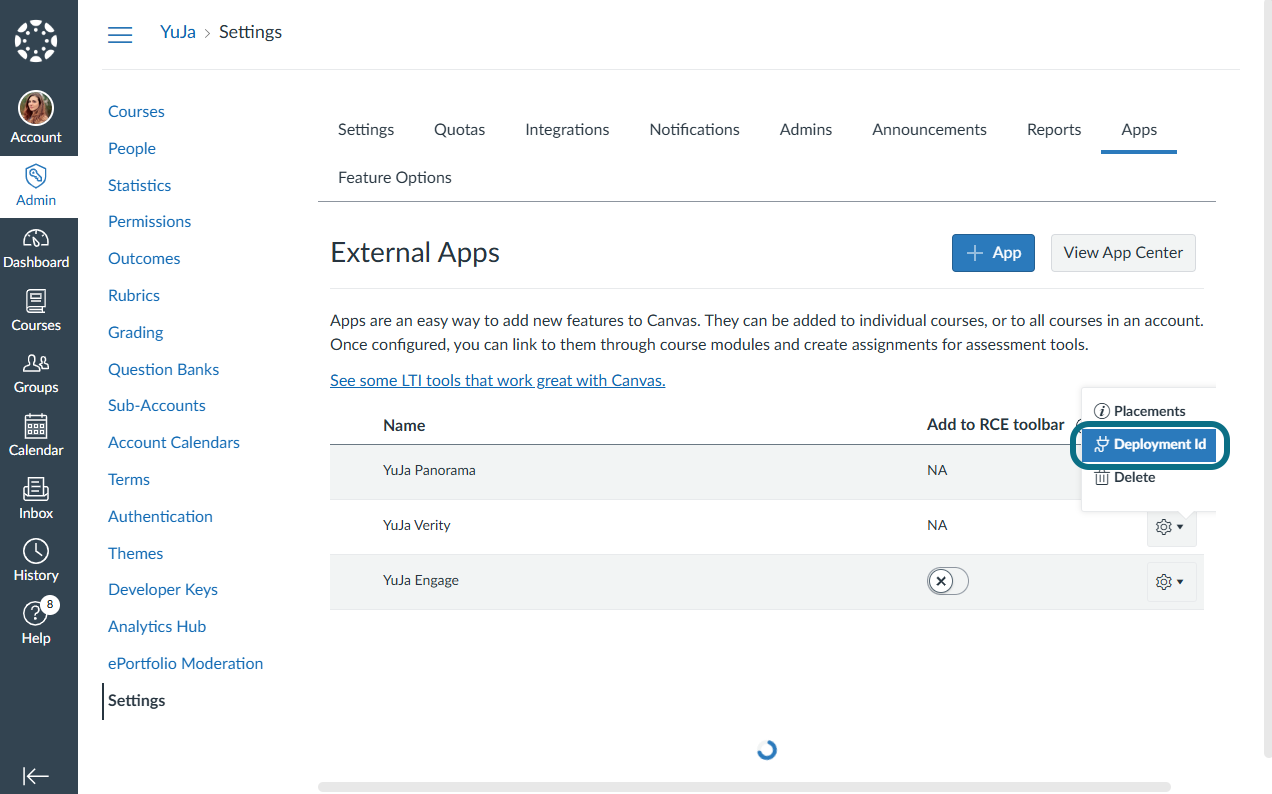Open the LTI tools link

click(x=498, y=380)
